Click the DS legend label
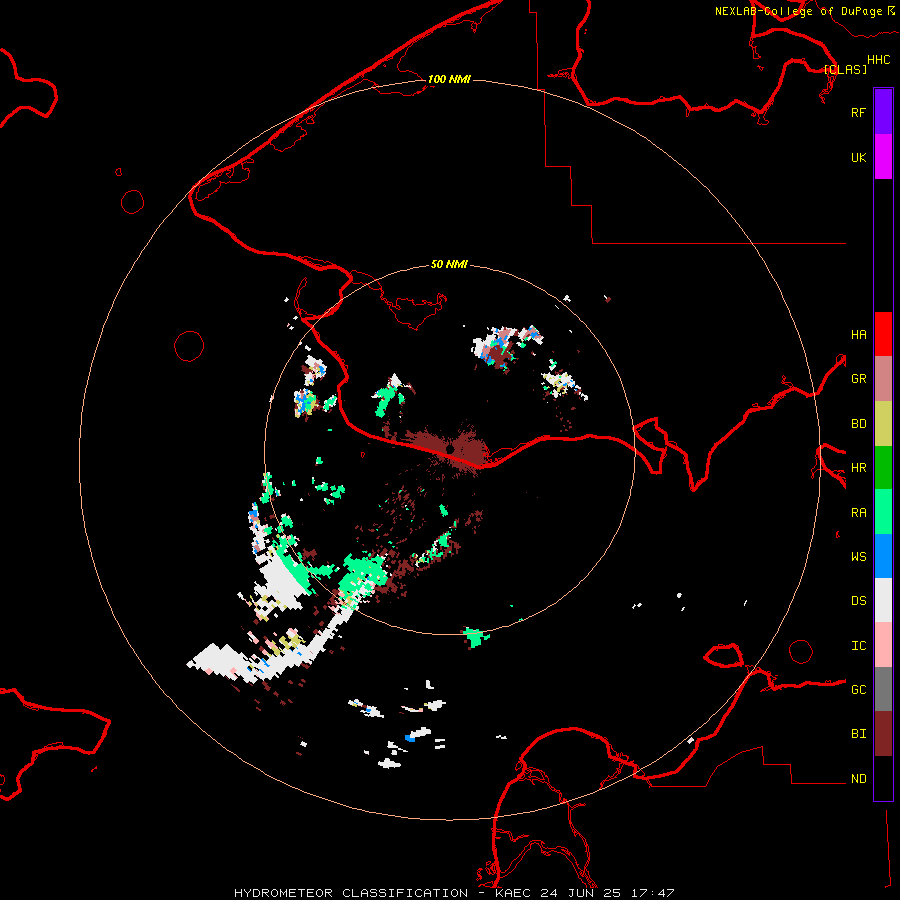 point(859,601)
